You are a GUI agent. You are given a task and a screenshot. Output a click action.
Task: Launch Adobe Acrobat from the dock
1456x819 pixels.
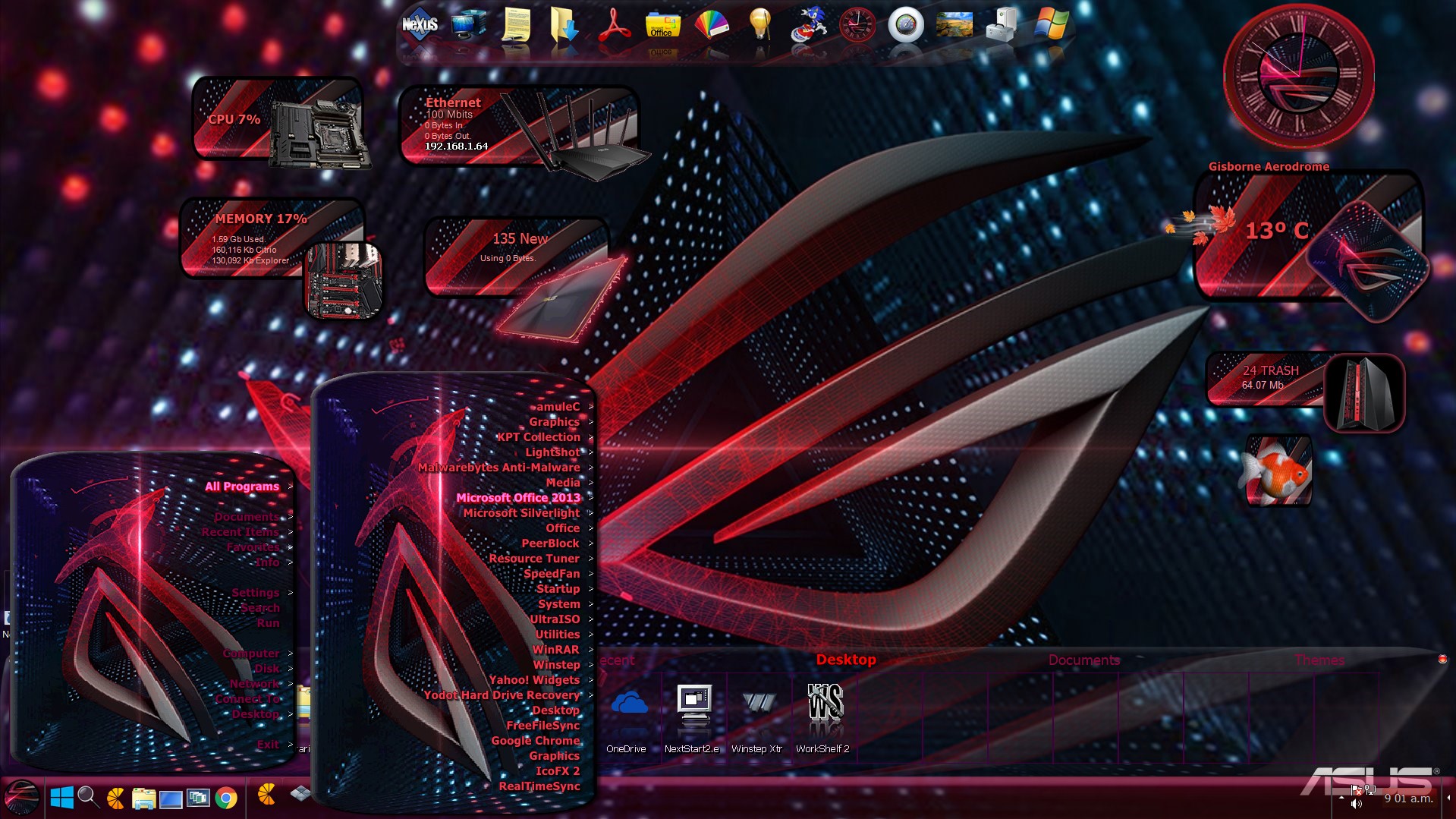point(615,26)
